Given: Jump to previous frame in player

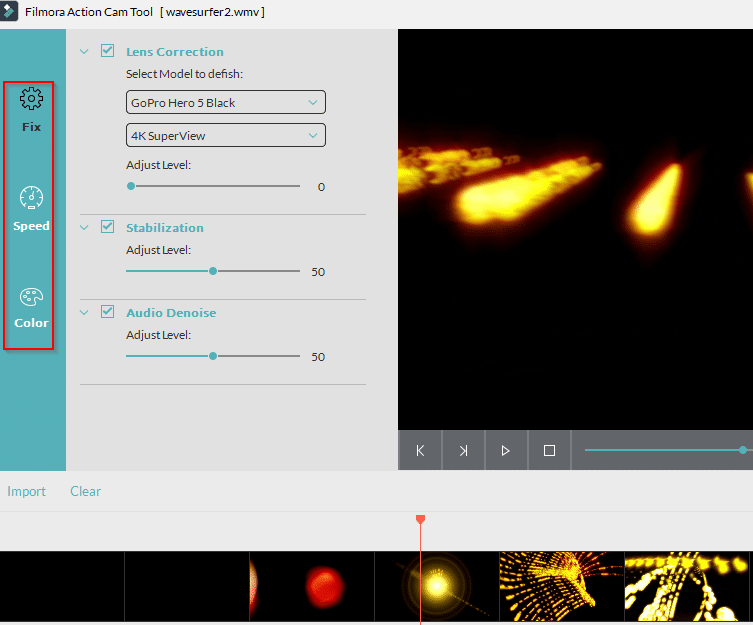Looking at the screenshot, I should (x=420, y=450).
